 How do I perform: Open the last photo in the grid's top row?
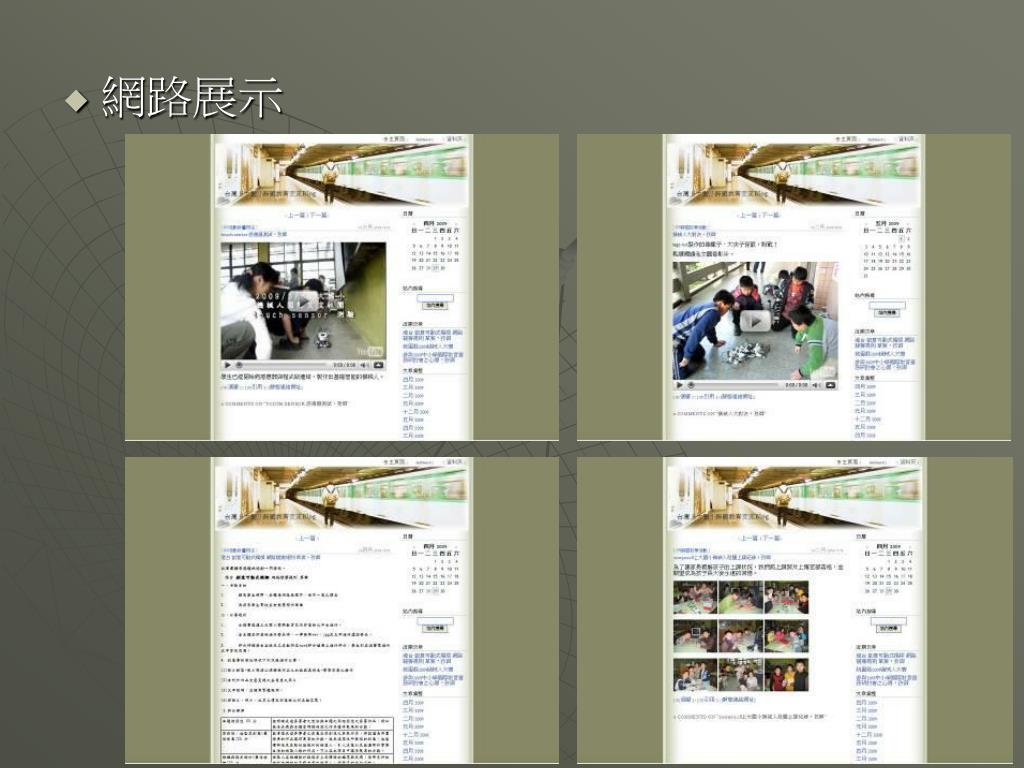click(x=786, y=598)
